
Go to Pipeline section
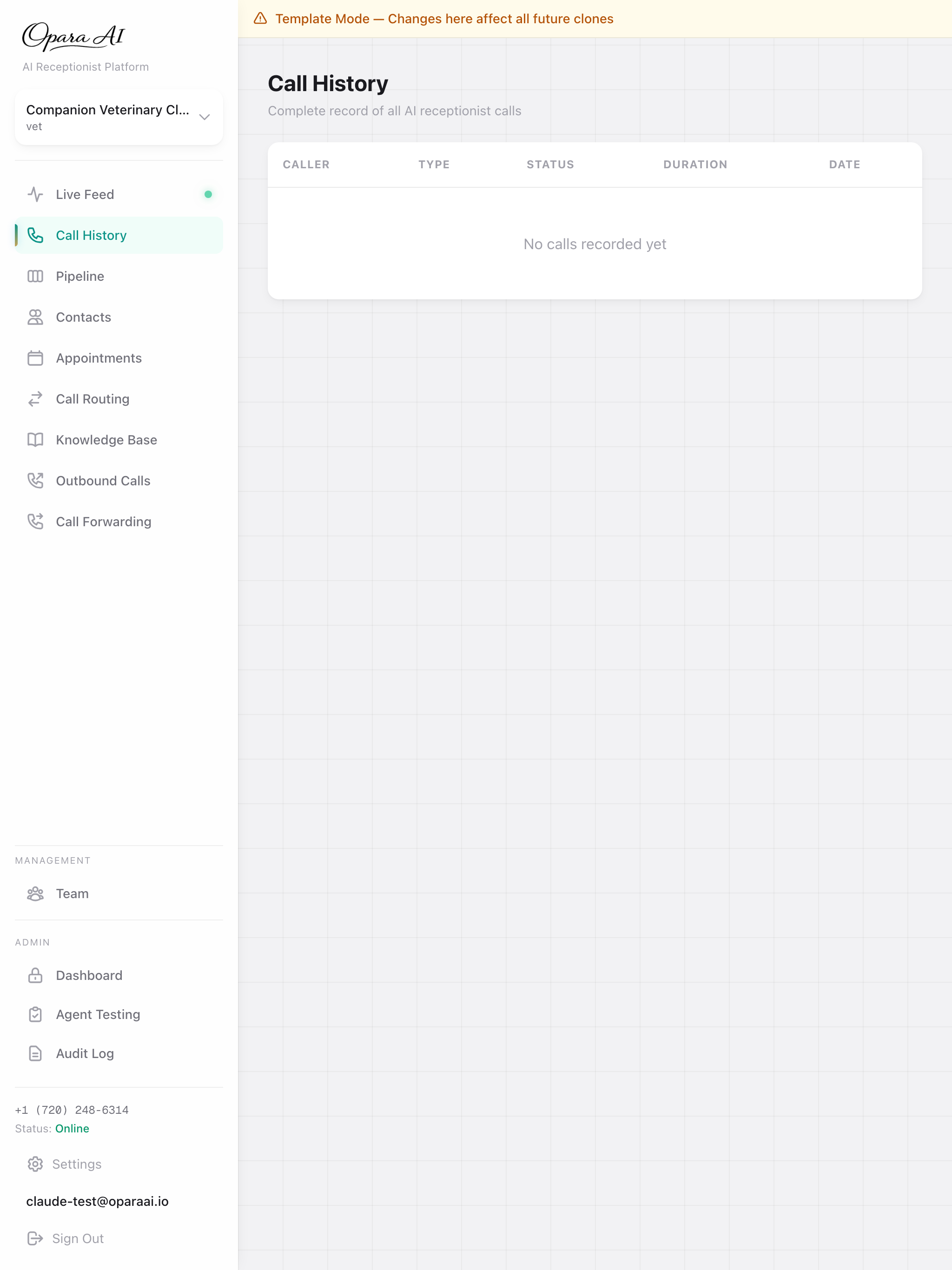point(119,276)
